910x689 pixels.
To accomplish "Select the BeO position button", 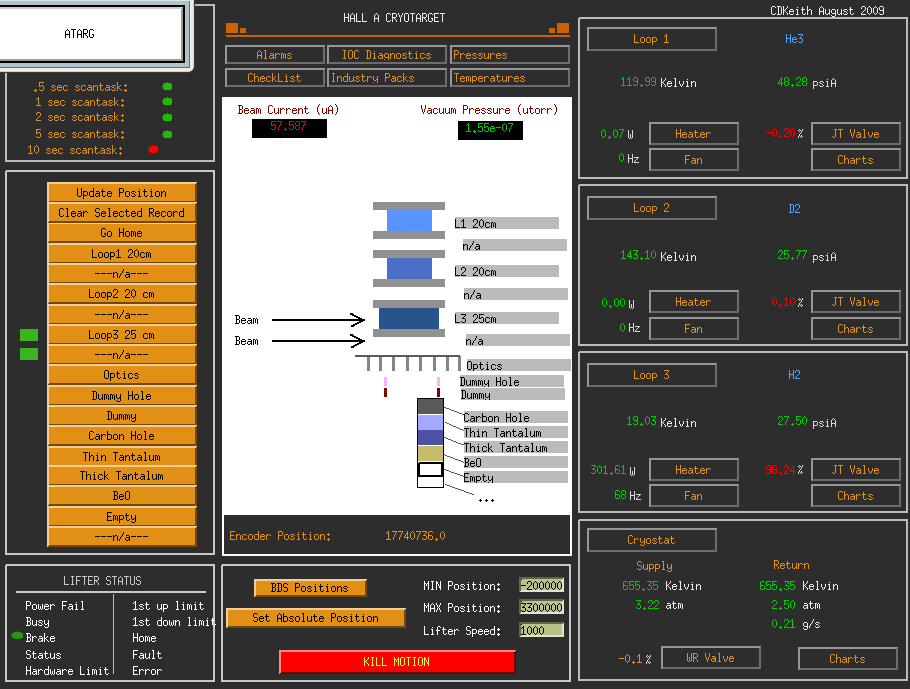I will [122, 496].
